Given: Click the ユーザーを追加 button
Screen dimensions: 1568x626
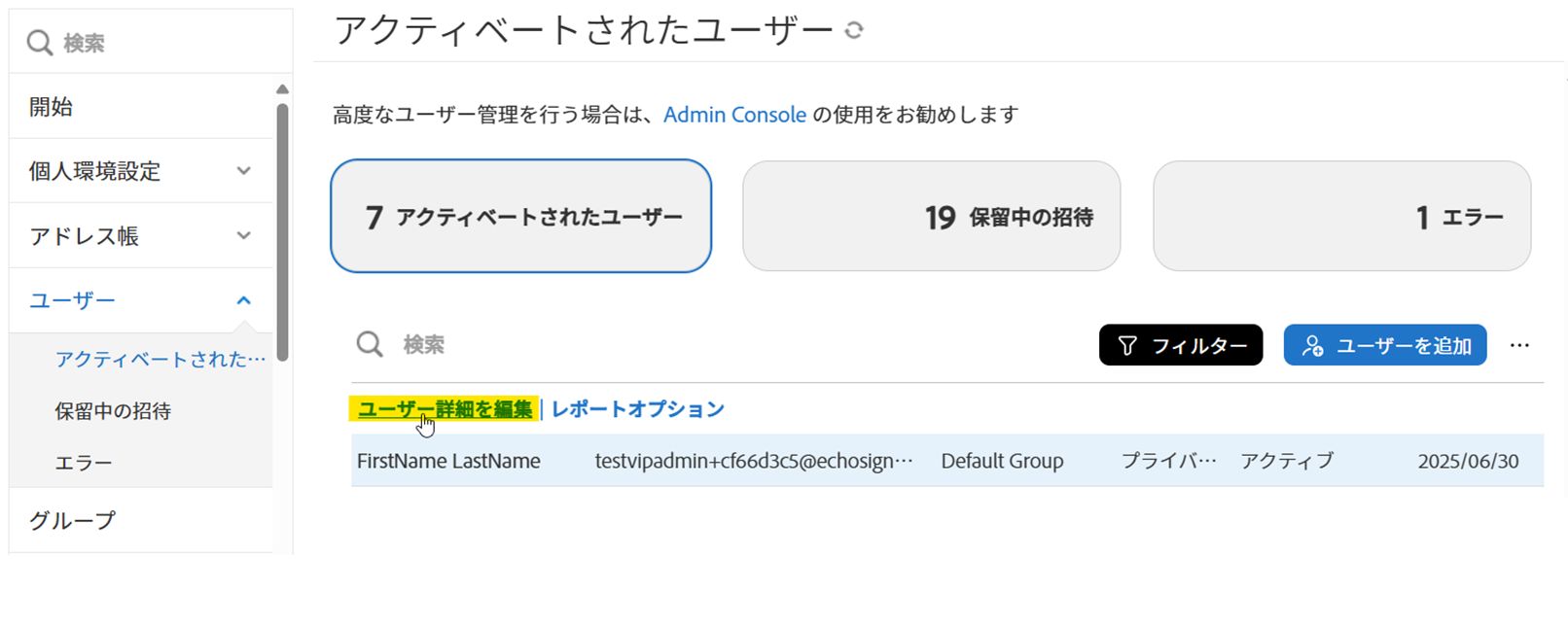Looking at the screenshot, I should pos(1385,345).
